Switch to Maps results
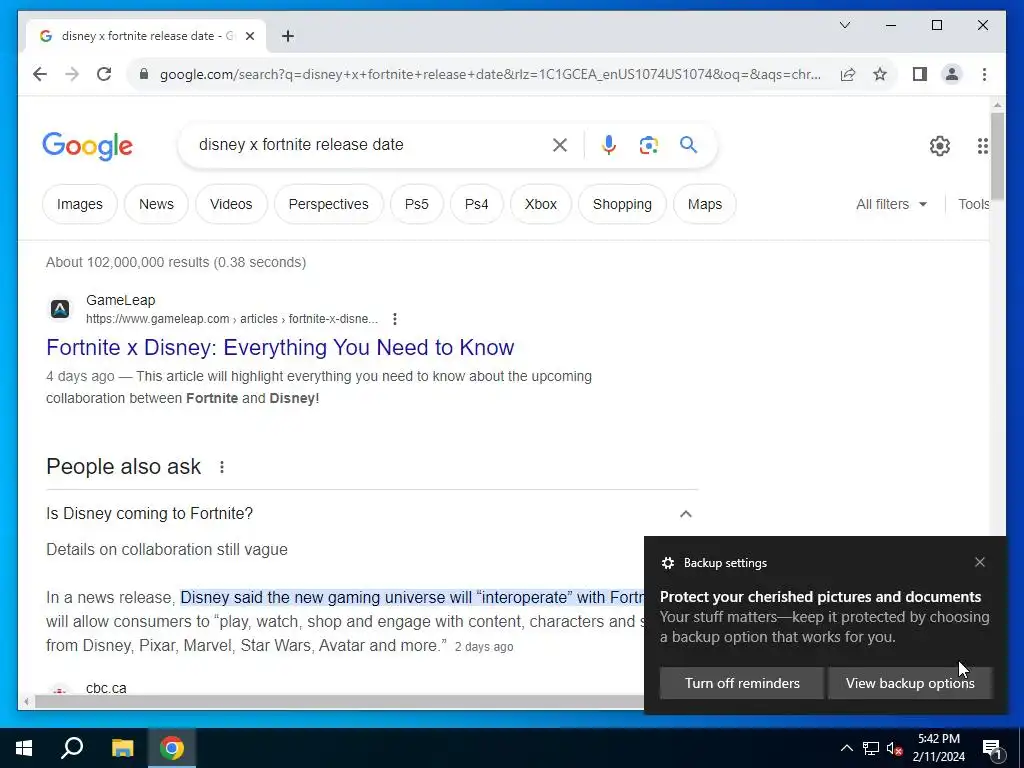Screen dimensions: 1024x768 (x=705, y=204)
